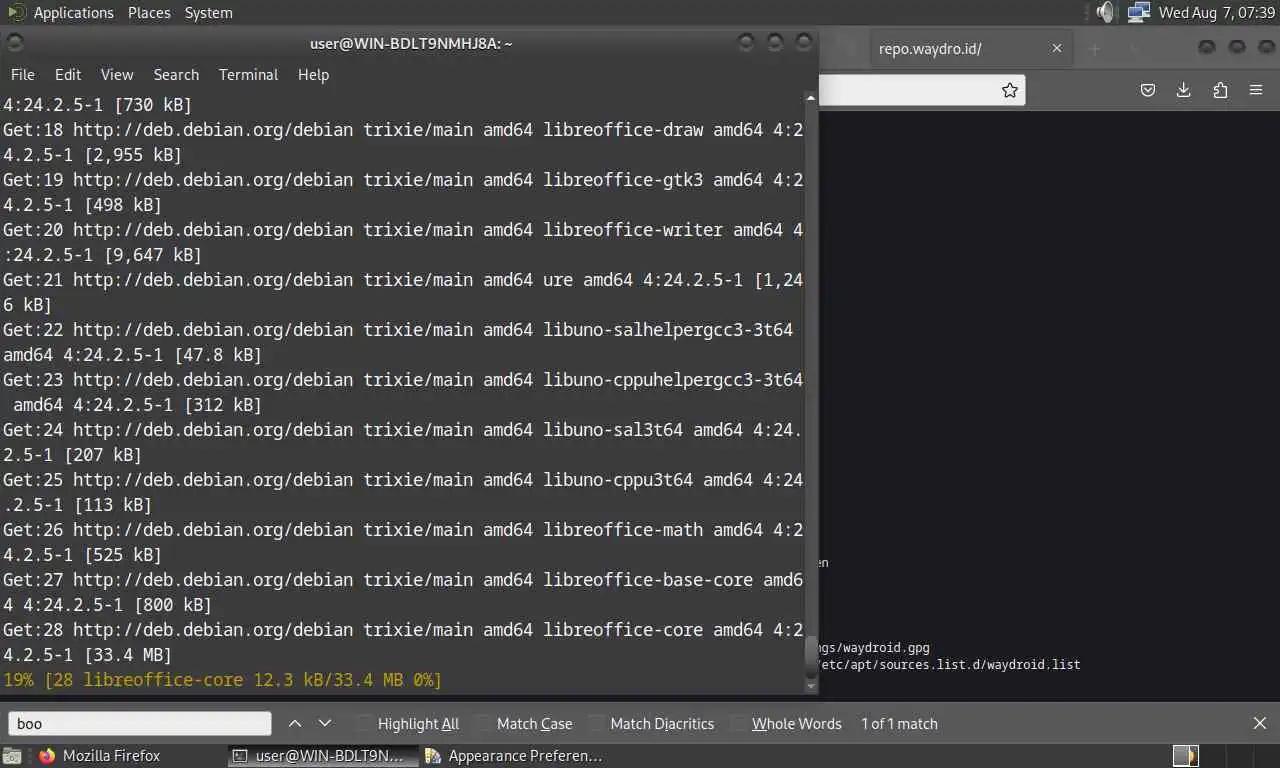Open the terminal View menu
The width and height of the screenshot is (1280, 768).
pos(117,75)
